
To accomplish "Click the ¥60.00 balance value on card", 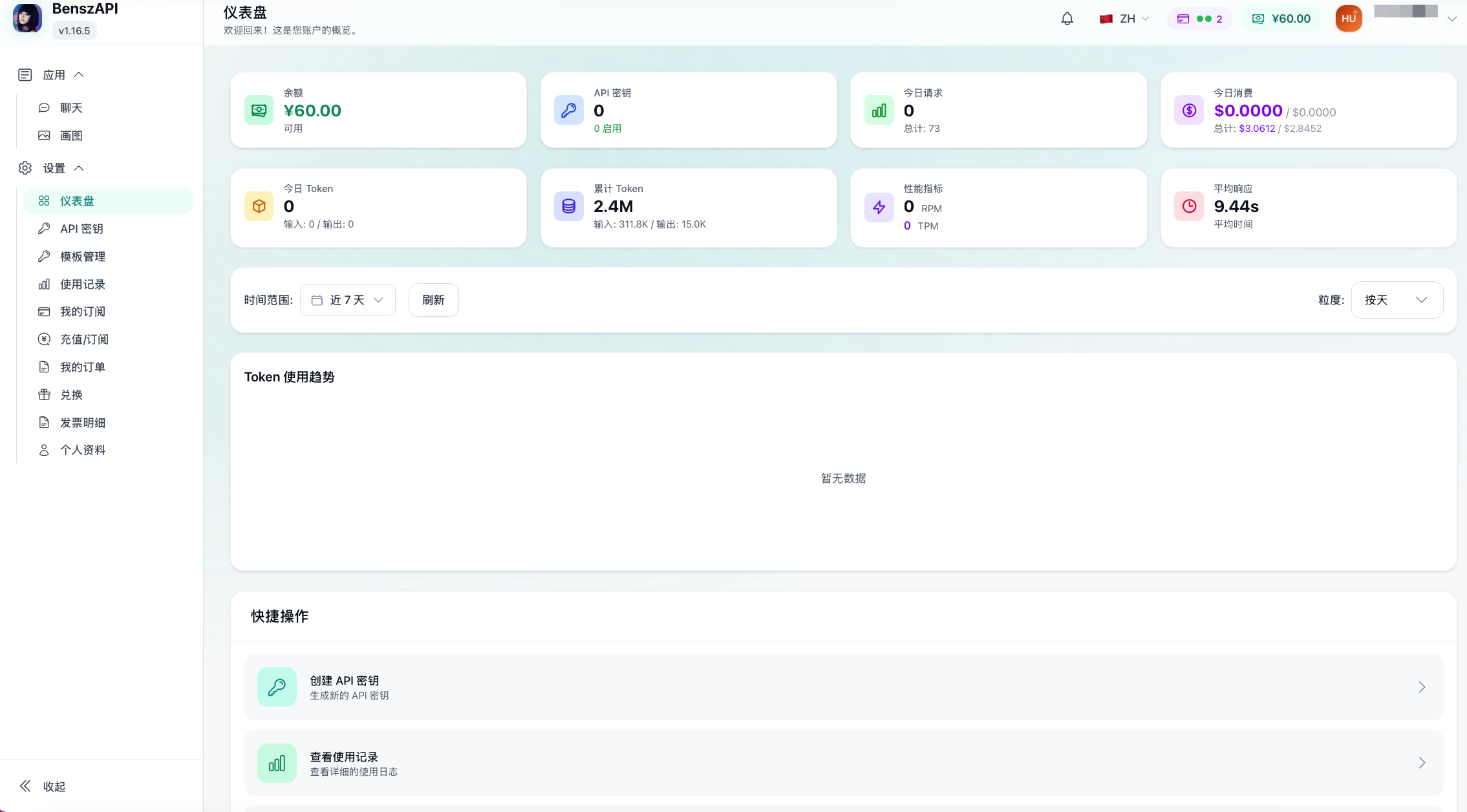I will coord(312,111).
